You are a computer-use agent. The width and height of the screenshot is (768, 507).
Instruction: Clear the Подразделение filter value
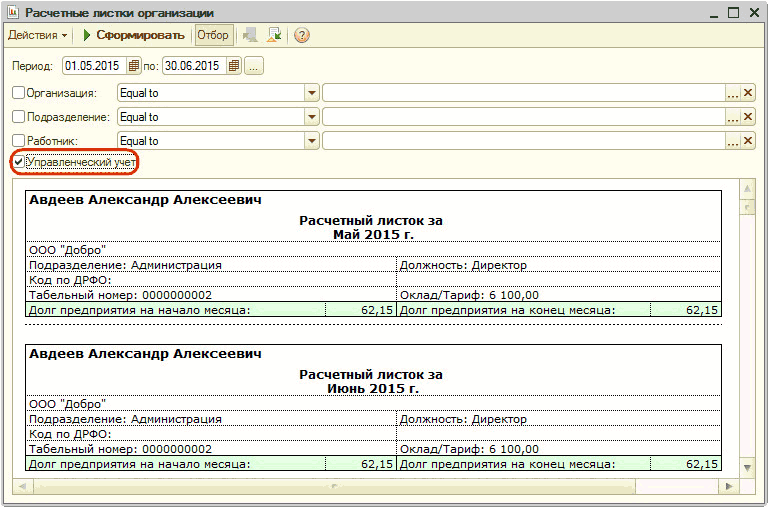point(748,117)
